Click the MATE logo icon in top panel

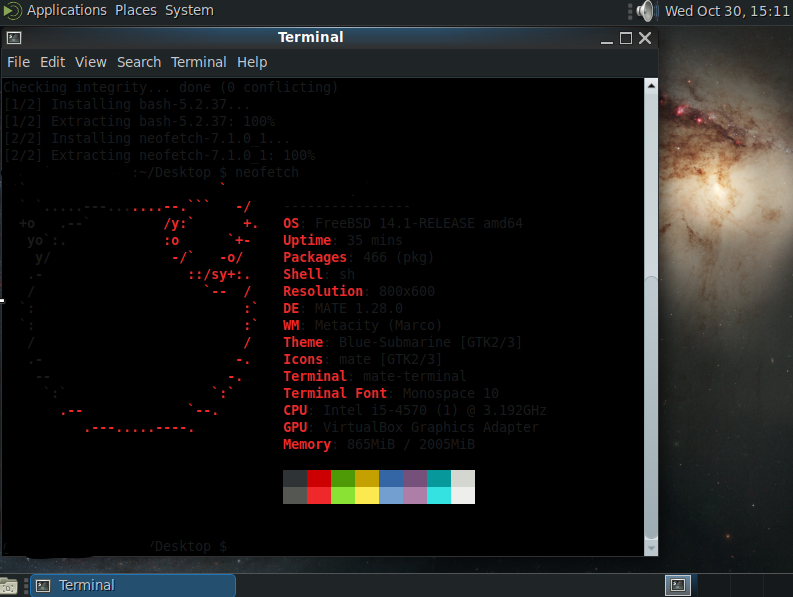coord(12,11)
